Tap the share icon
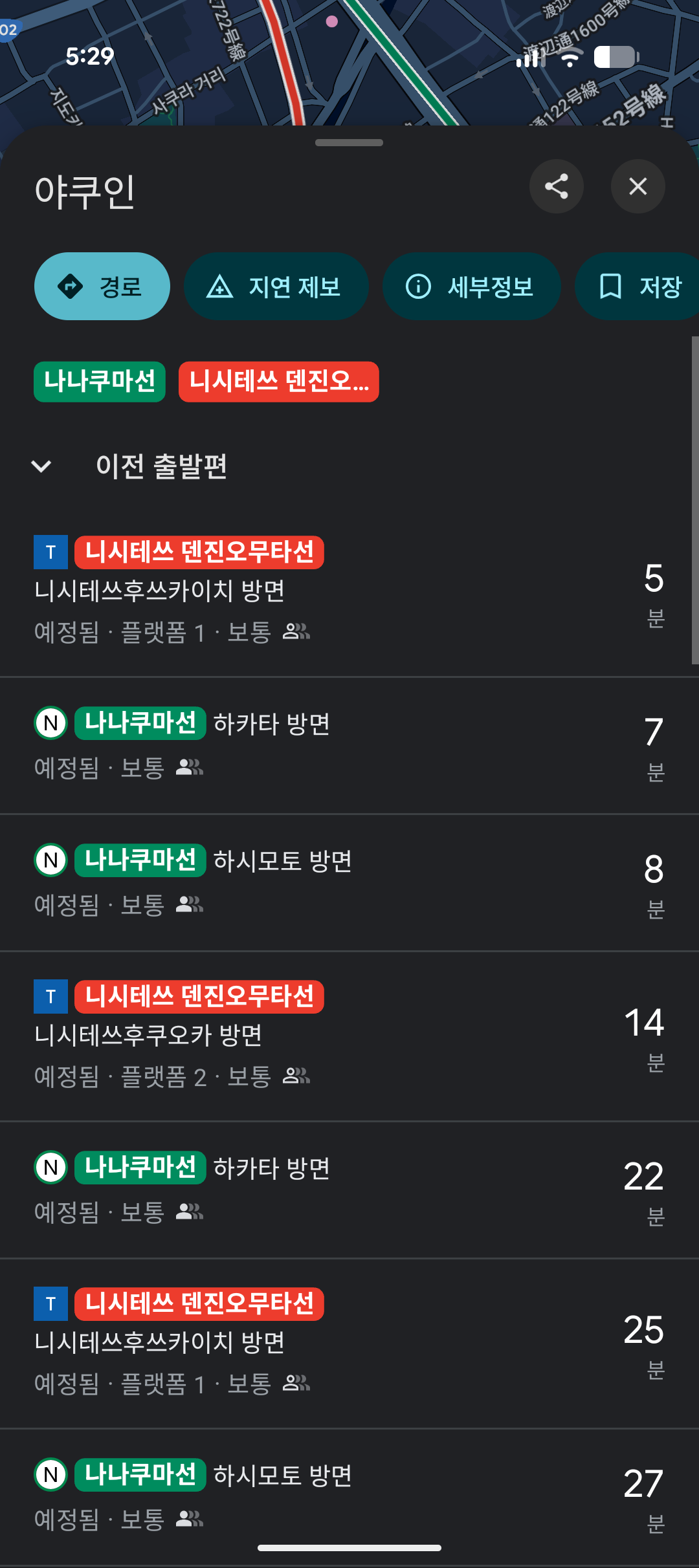 [557, 186]
